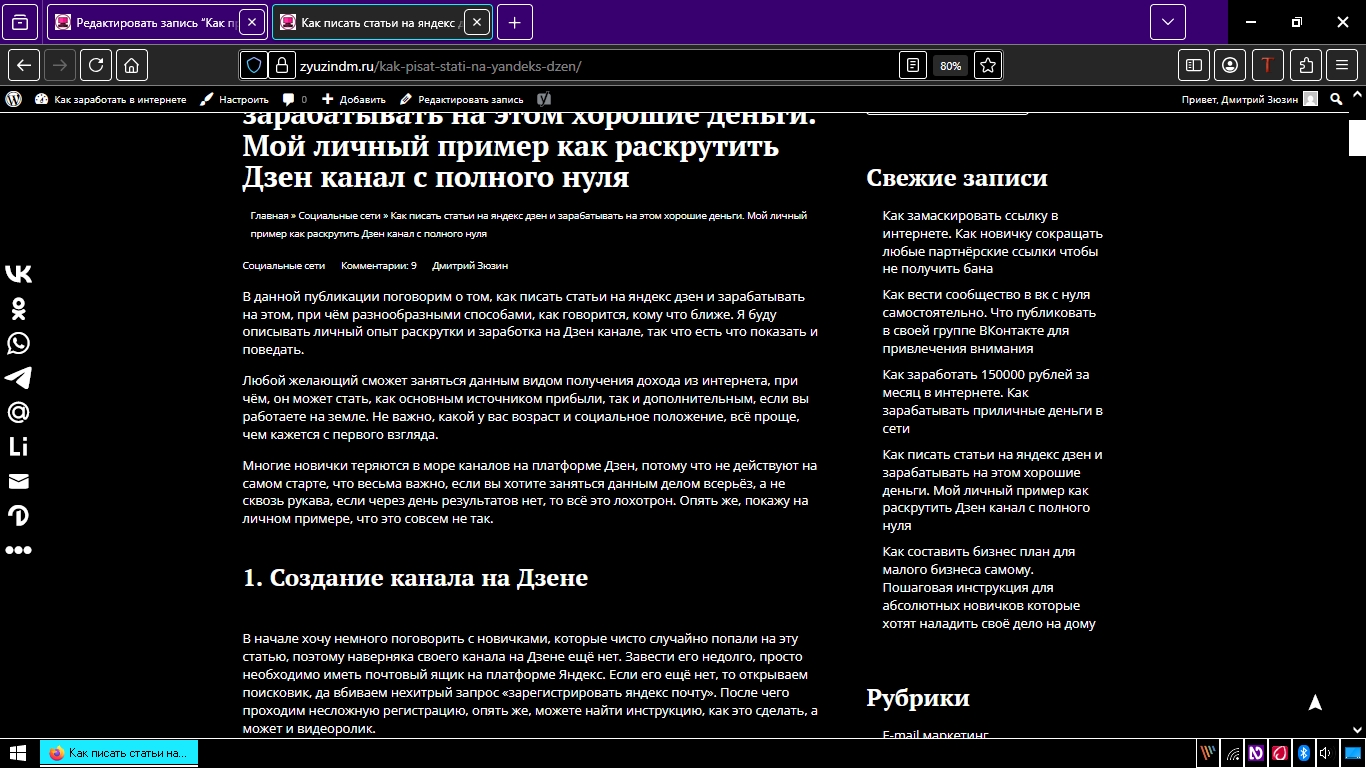Open the Wi-Fi network tray icon

click(1233, 753)
